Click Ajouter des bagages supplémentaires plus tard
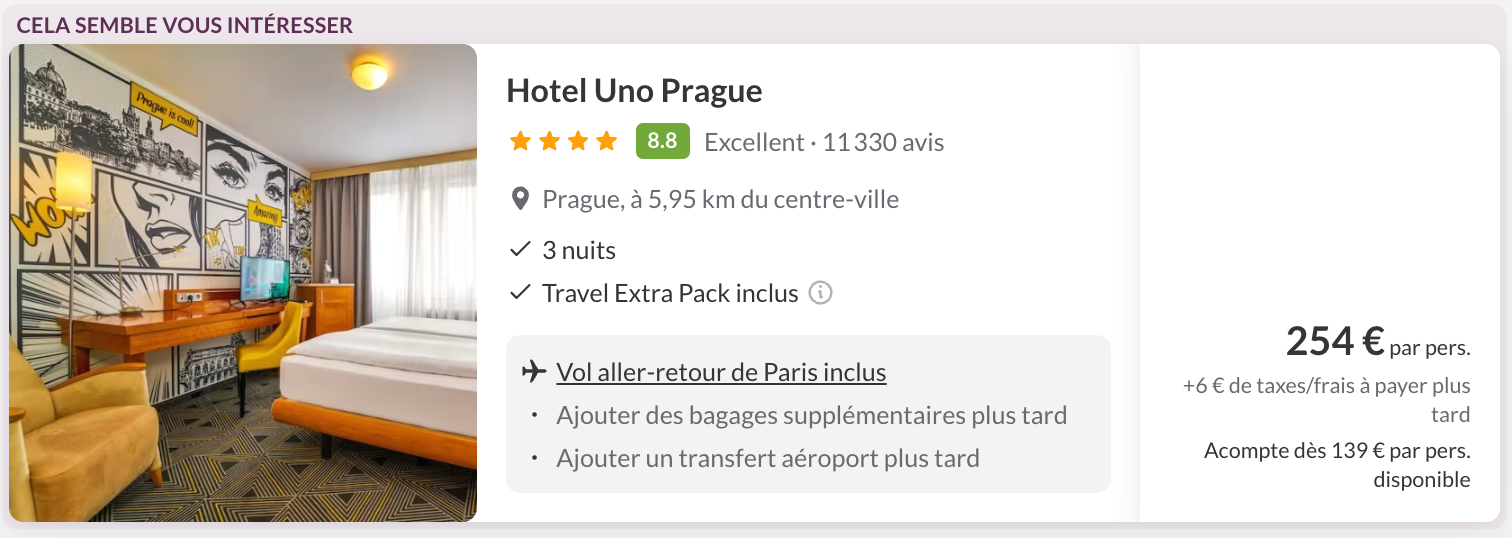Image resolution: width=1512 pixels, height=538 pixels. tap(811, 415)
